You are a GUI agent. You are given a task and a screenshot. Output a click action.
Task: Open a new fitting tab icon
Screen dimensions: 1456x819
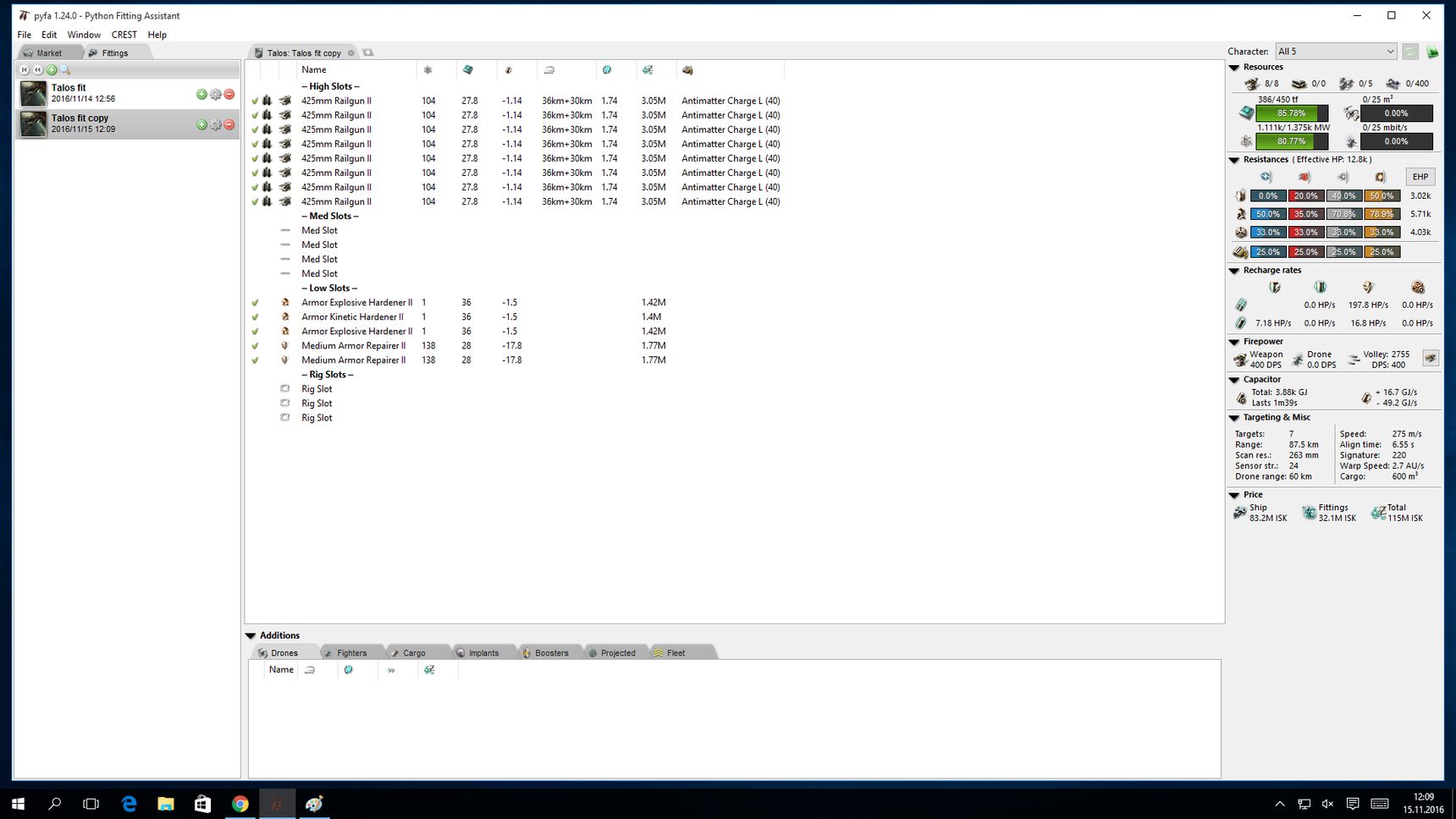[367, 52]
